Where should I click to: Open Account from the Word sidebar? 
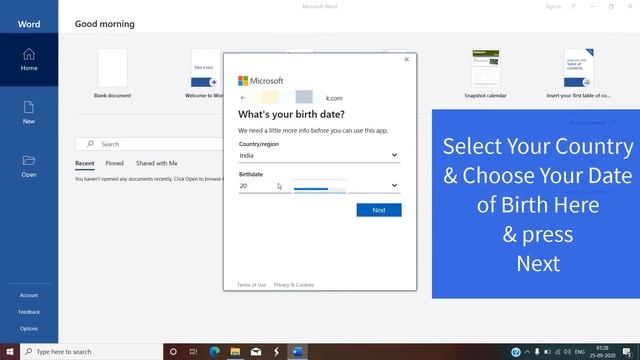[29, 295]
